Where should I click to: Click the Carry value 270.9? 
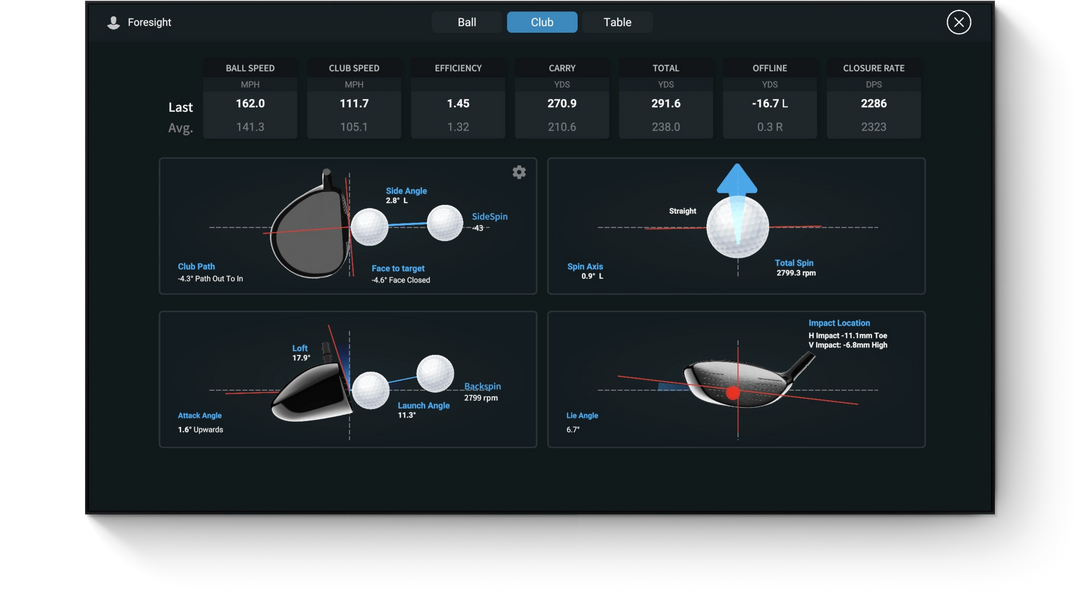561,102
